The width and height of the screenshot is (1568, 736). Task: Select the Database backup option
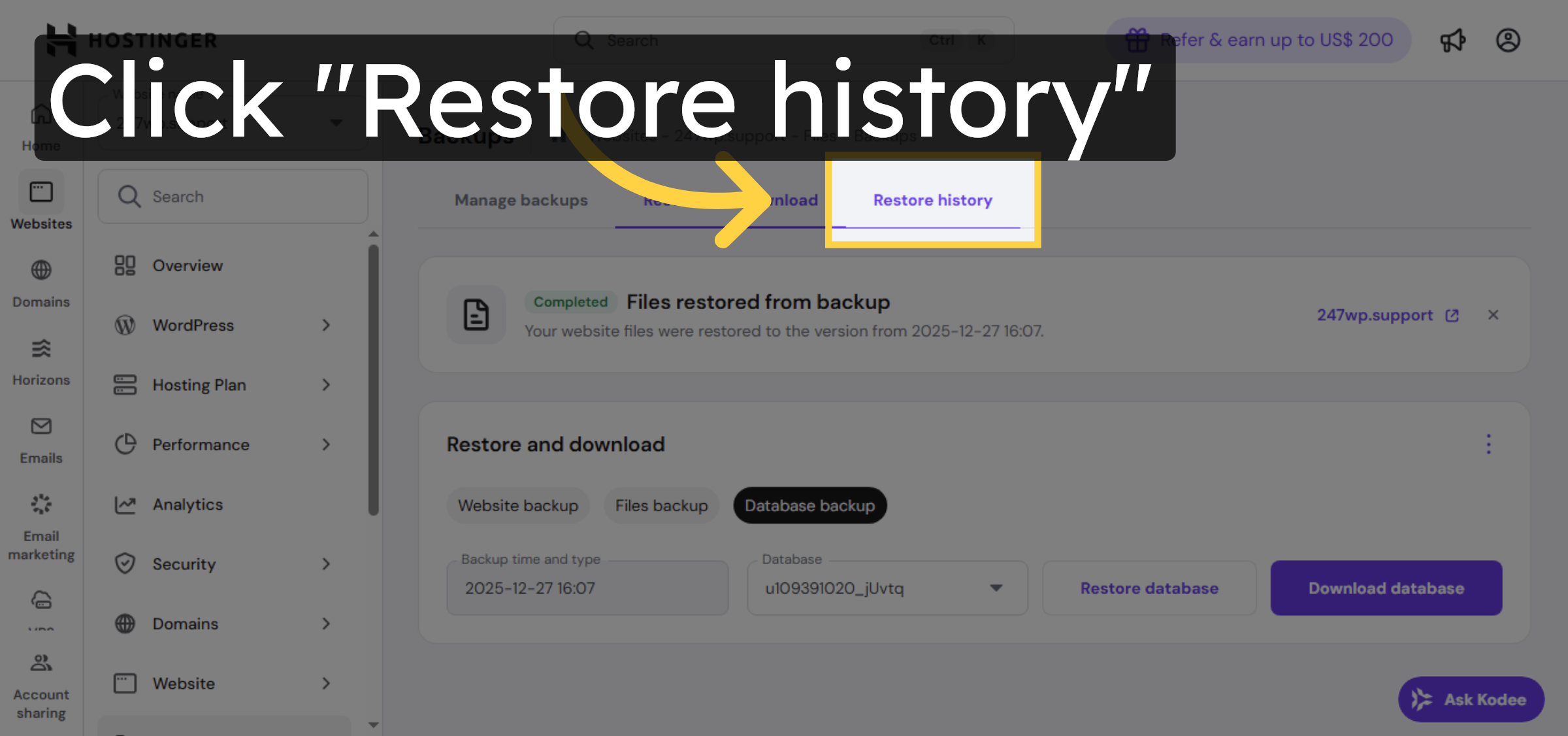[x=809, y=505]
